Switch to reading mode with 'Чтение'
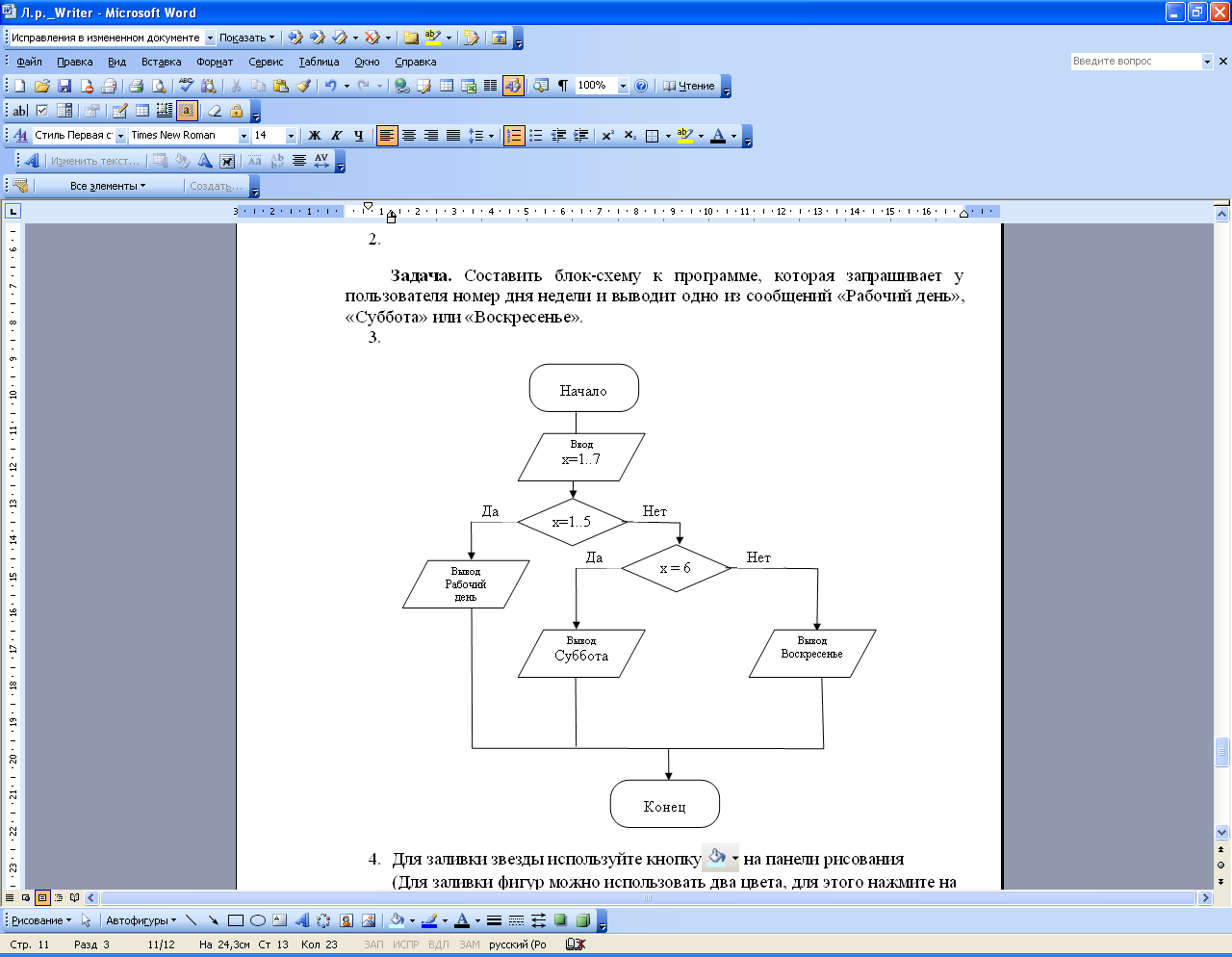Screen dimensions: 1232x957 [689, 86]
